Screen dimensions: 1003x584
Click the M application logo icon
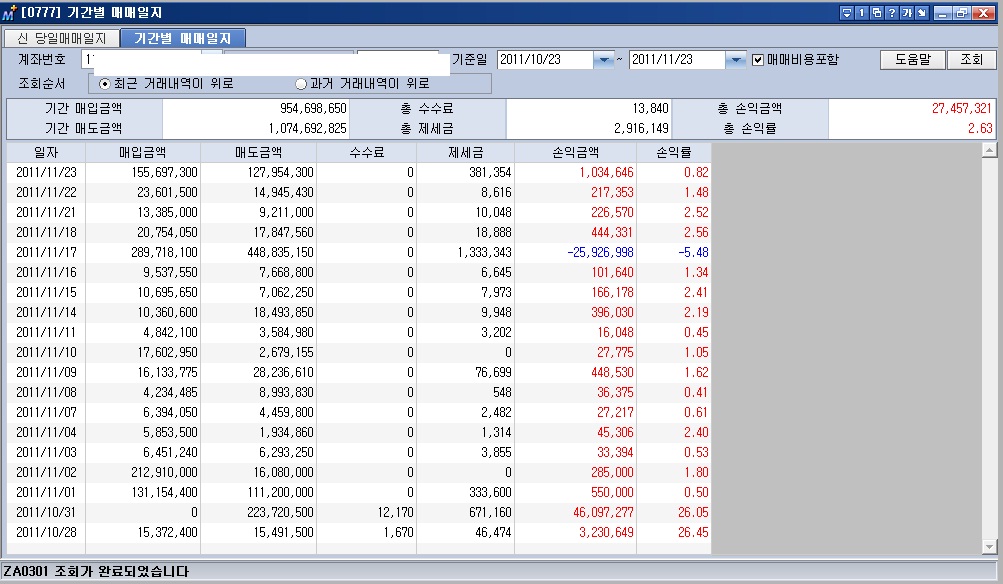(10, 13)
